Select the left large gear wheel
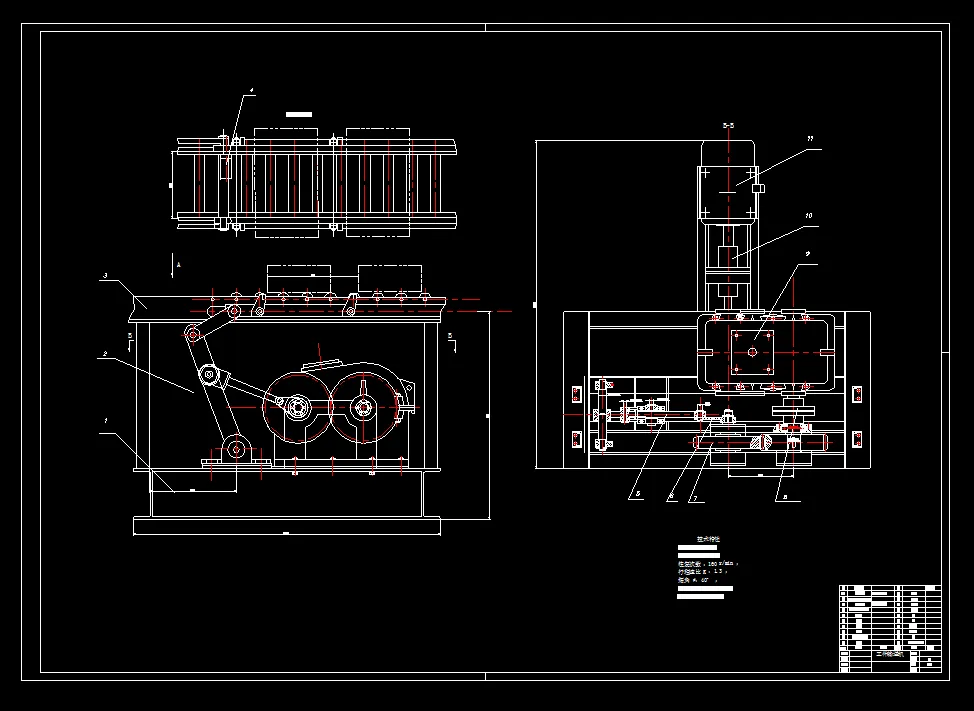The image size is (974, 711). coord(298,407)
